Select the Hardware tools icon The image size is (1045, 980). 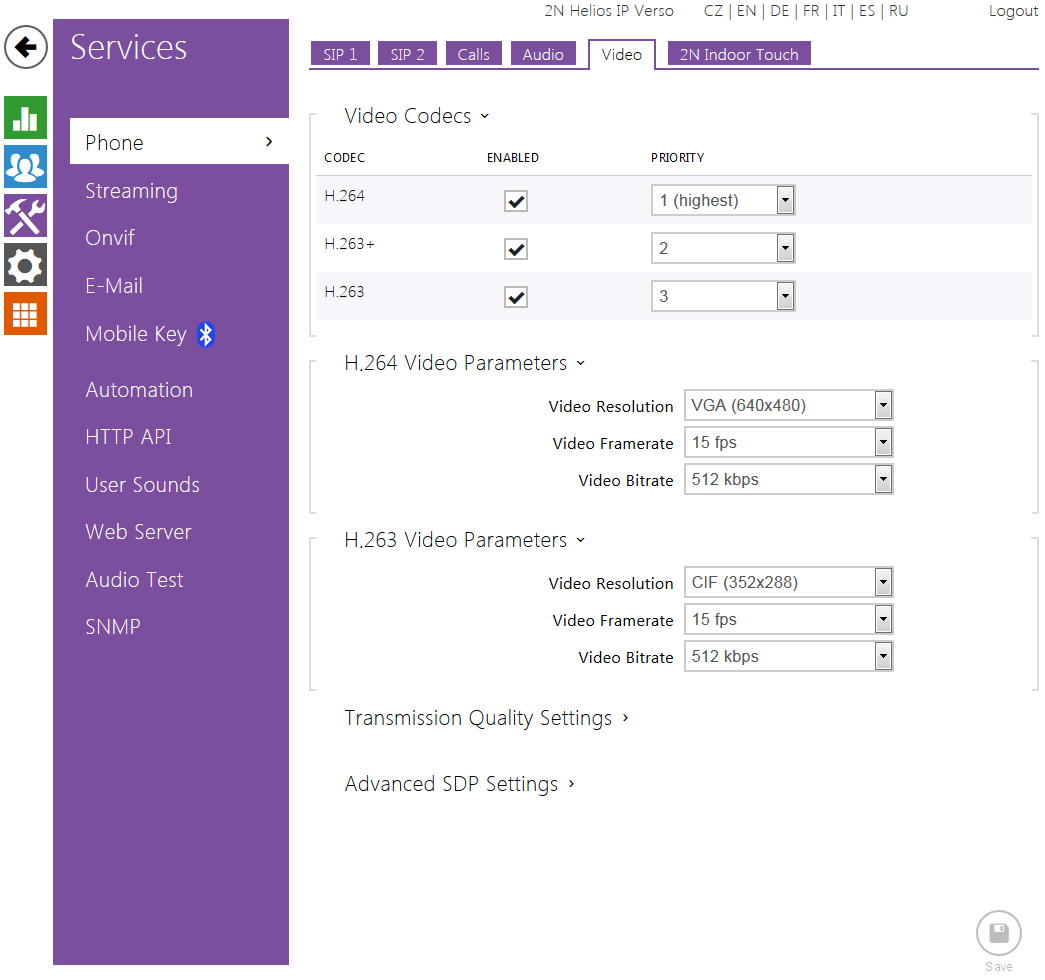point(25,216)
